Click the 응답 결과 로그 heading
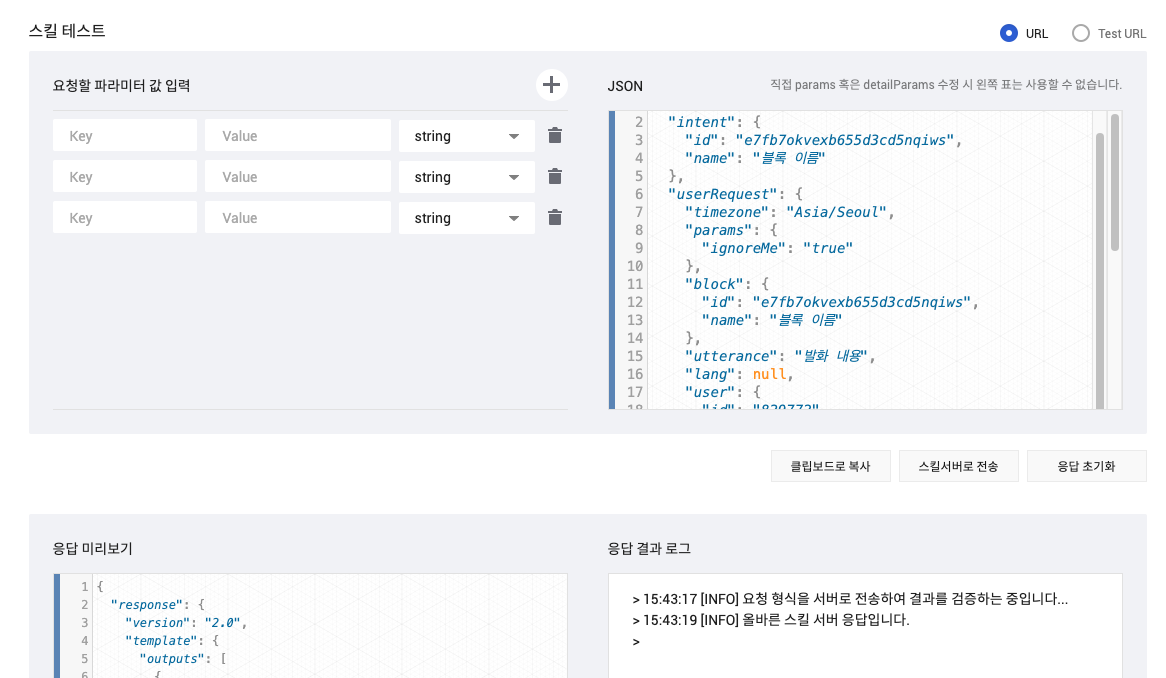The width and height of the screenshot is (1166, 678). (x=649, y=549)
